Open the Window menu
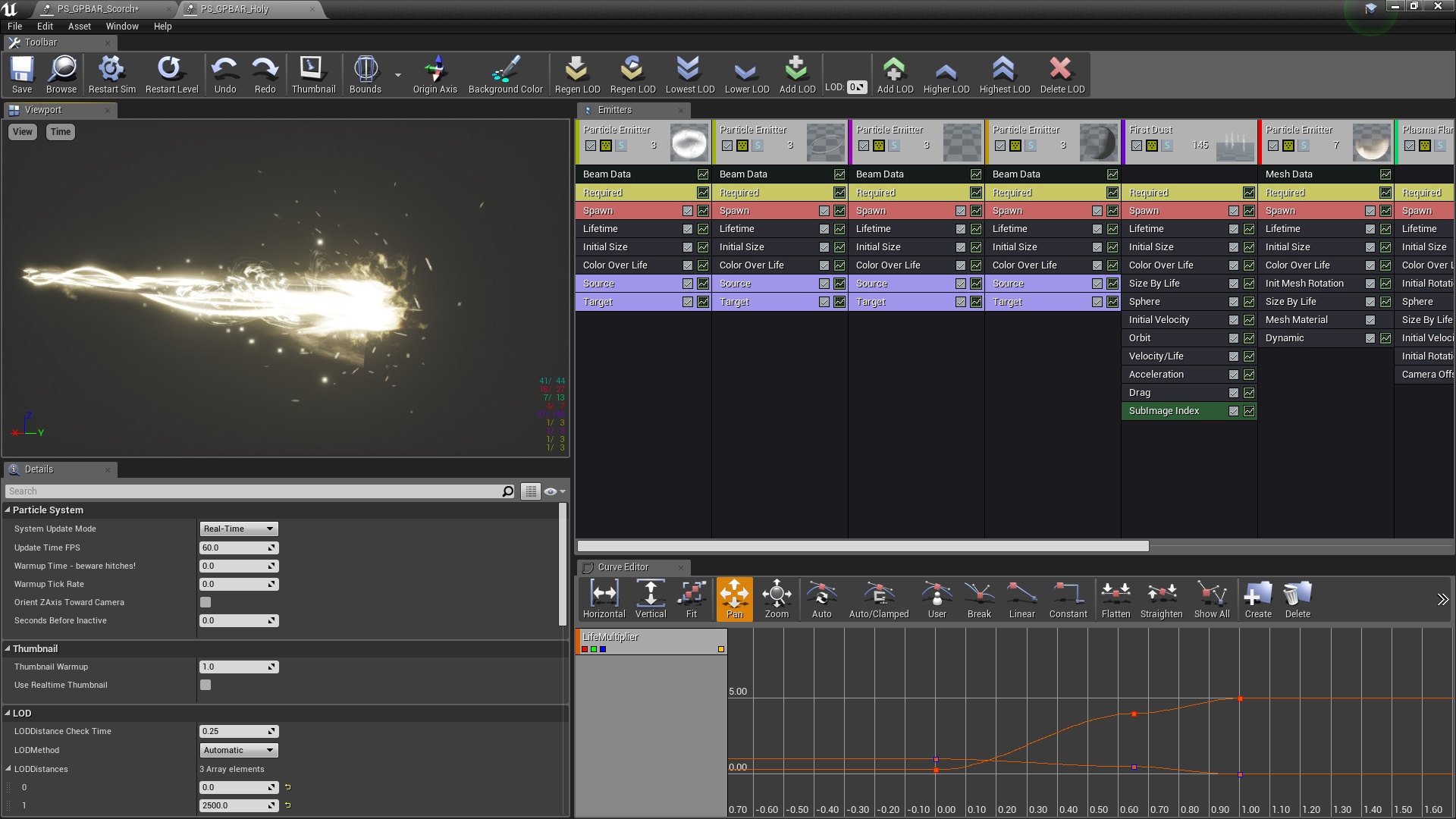1456x819 pixels. click(x=119, y=25)
